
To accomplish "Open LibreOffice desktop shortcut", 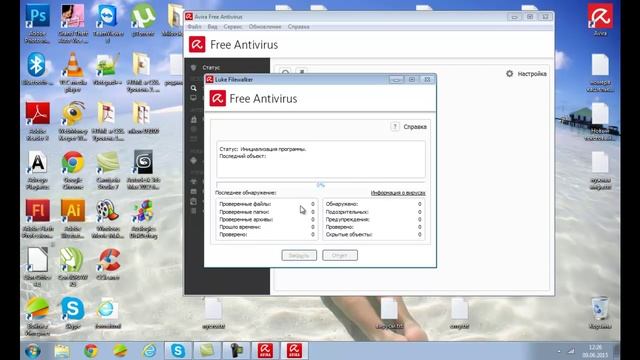I will pyautogui.click(x=38, y=267).
